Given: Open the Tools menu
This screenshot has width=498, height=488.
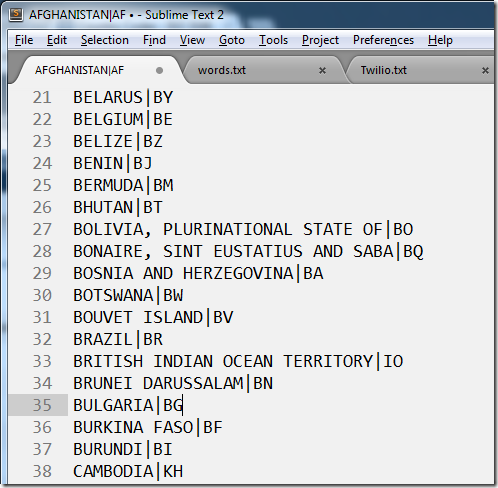Looking at the screenshot, I should click(273, 40).
